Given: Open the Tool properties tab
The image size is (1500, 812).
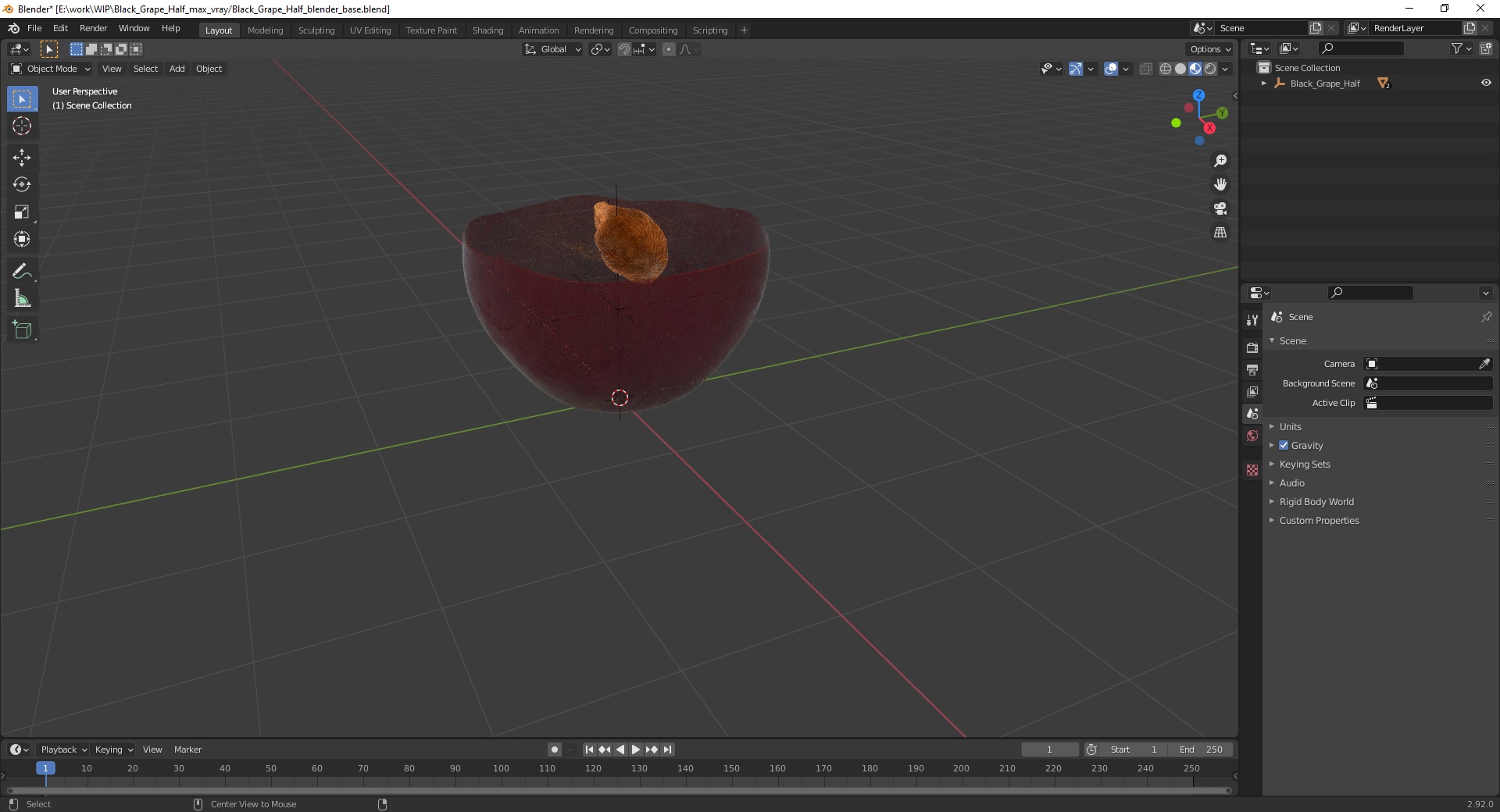Looking at the screenshot, I should (1252, 320).
